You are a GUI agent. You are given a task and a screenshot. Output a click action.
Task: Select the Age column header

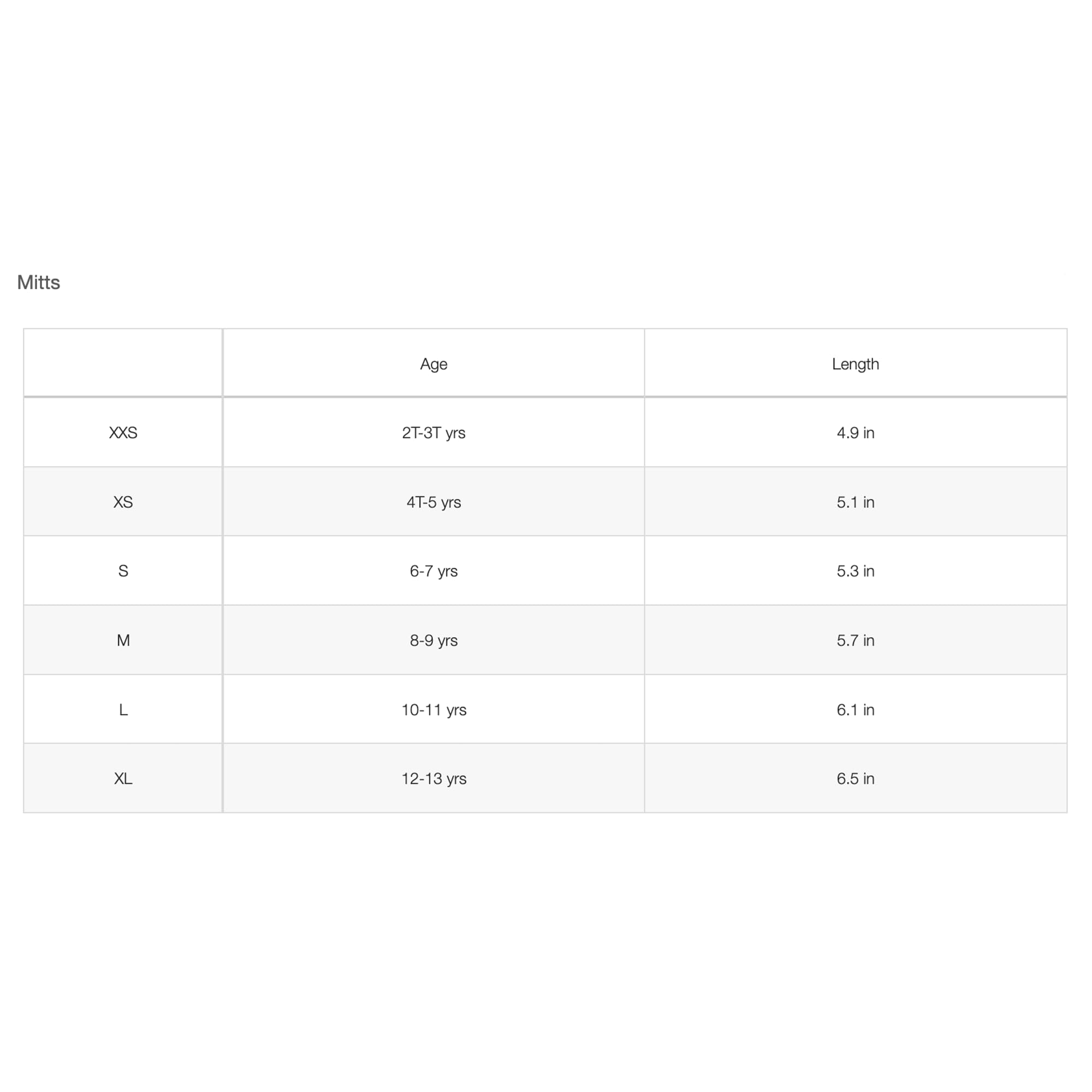click(x=434, y=364)
